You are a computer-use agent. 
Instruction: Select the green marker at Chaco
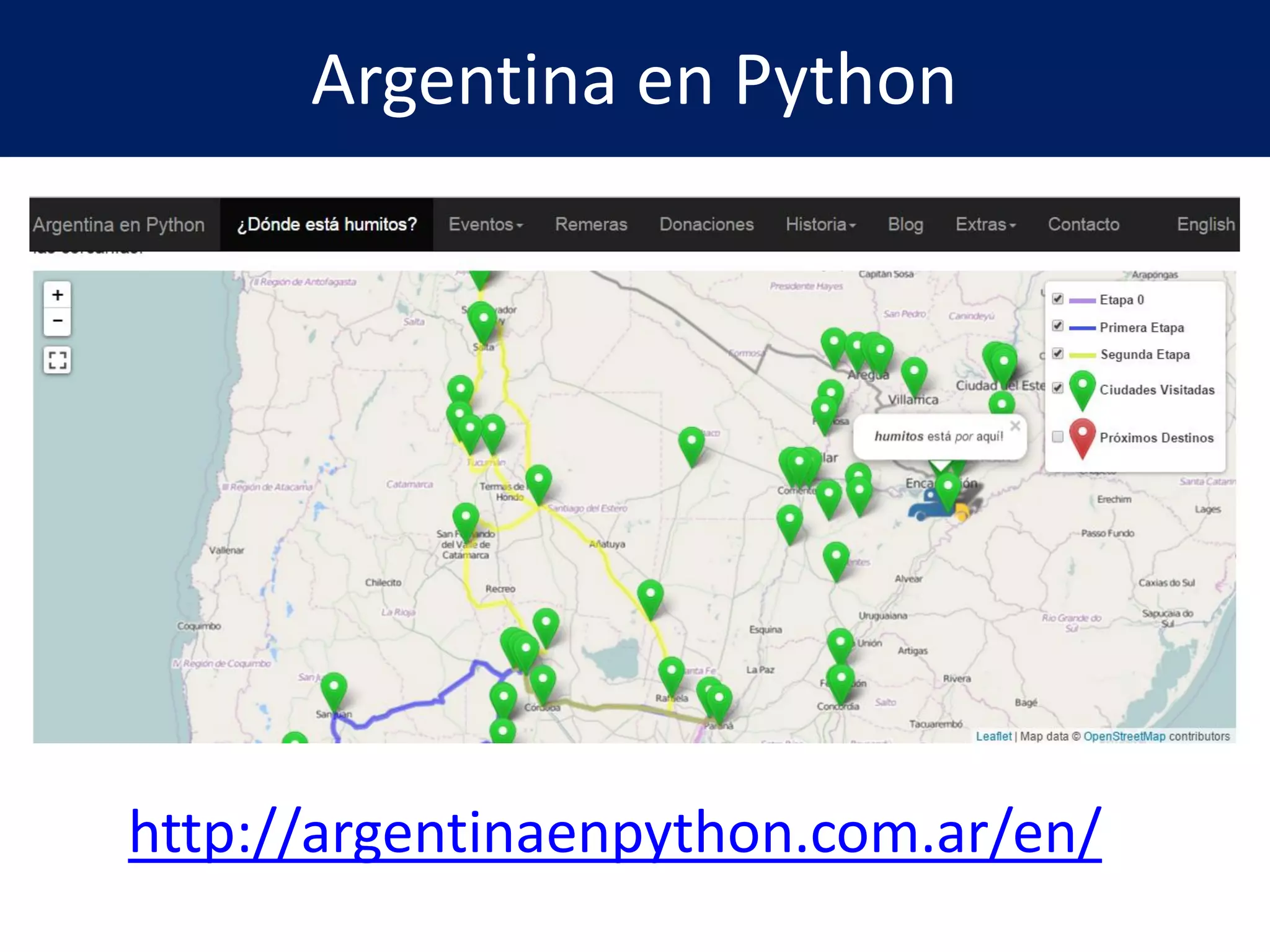pos(691,447)
